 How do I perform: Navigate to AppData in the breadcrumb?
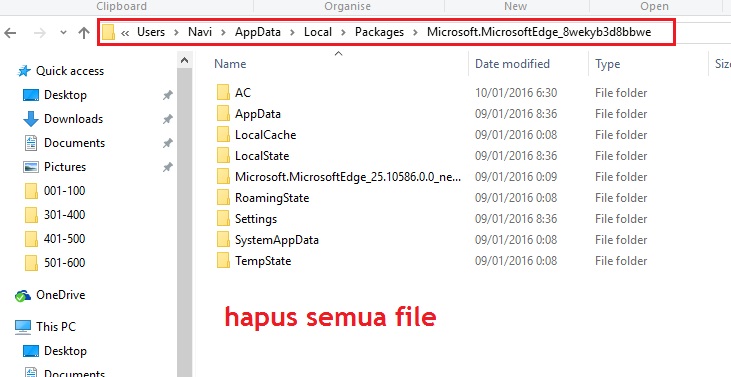pos(257,32)
